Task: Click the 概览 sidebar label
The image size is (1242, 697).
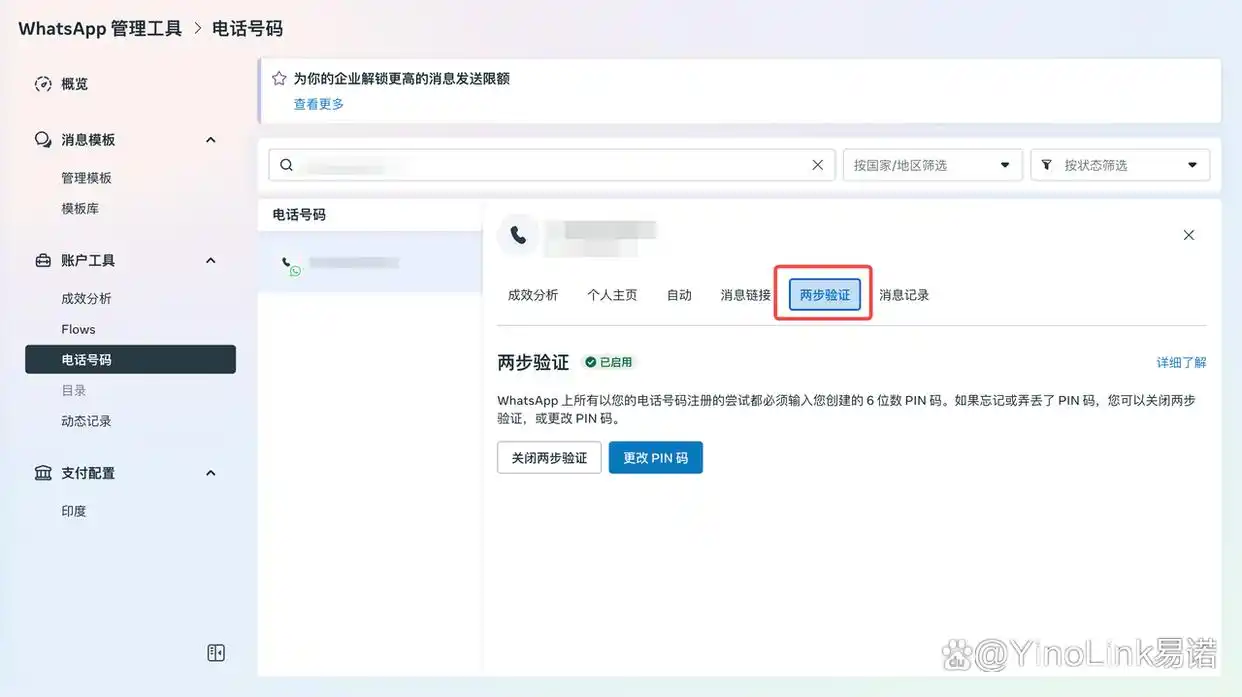Action: click(74, 84)
